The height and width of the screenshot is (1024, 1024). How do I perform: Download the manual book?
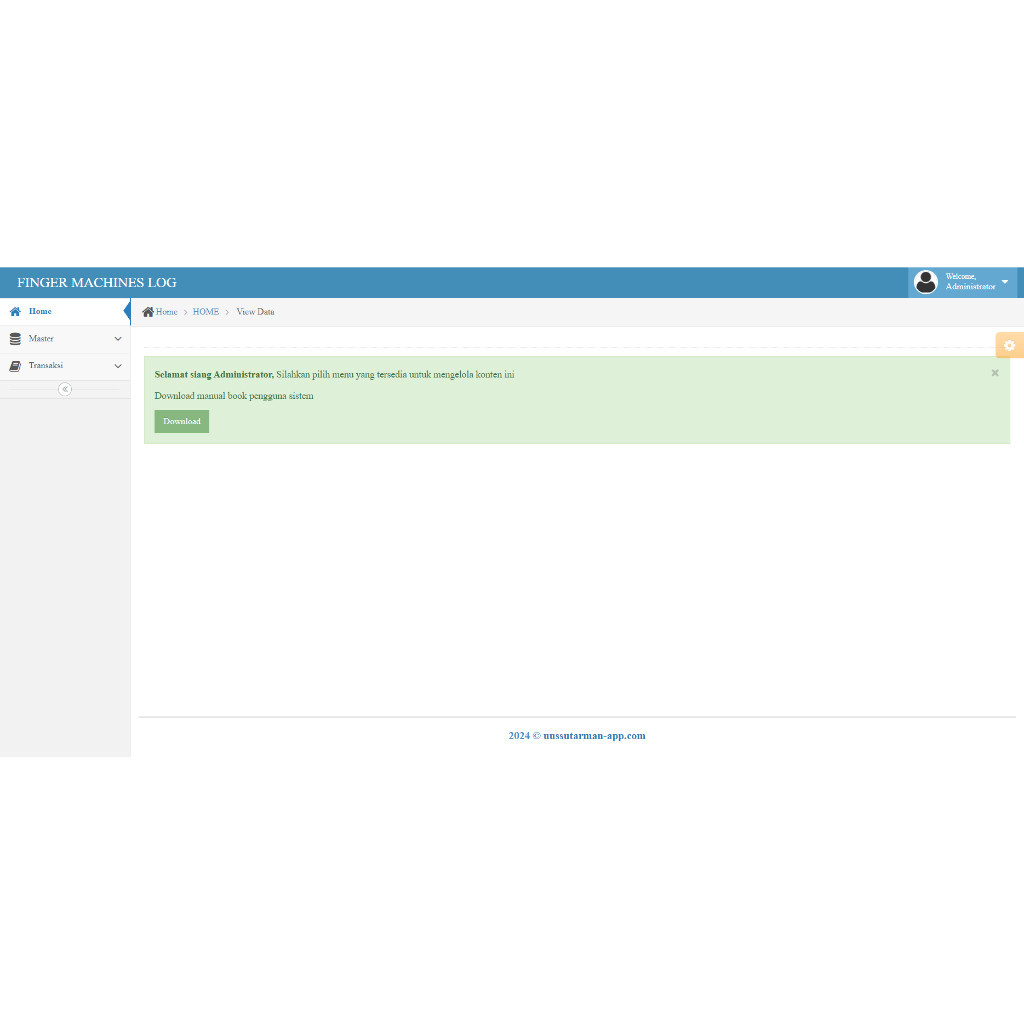pos(182,421)
